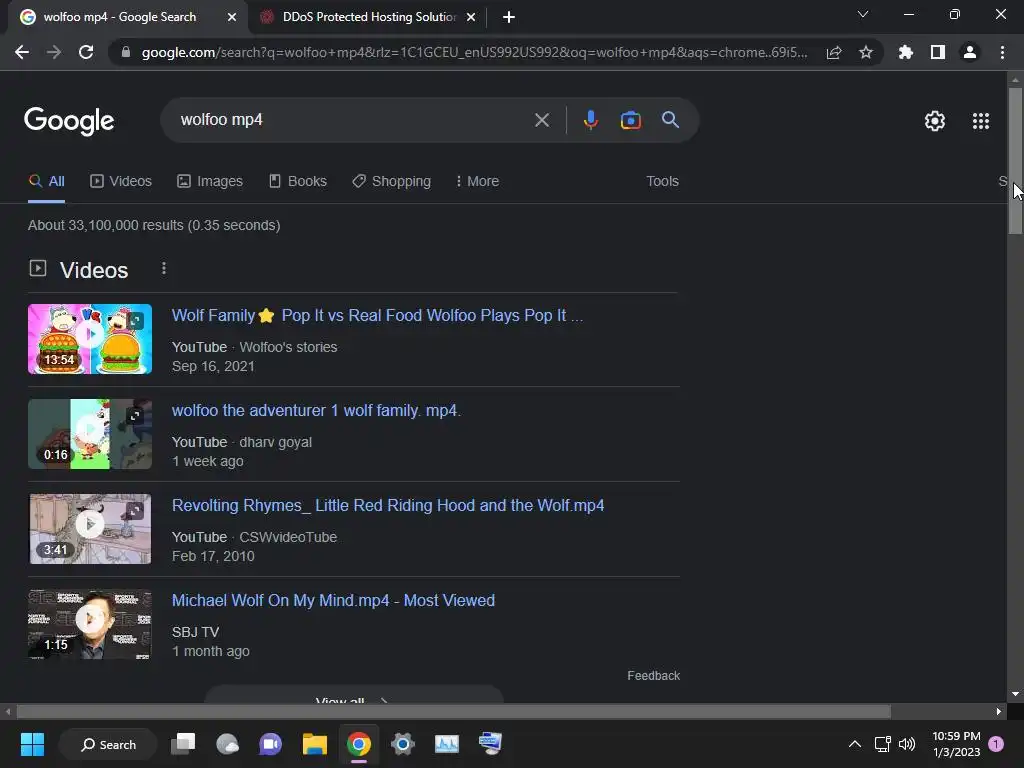Switch to the Videos results tab
The height and width of the screenshot is (768, 1024).
[121, 181]
